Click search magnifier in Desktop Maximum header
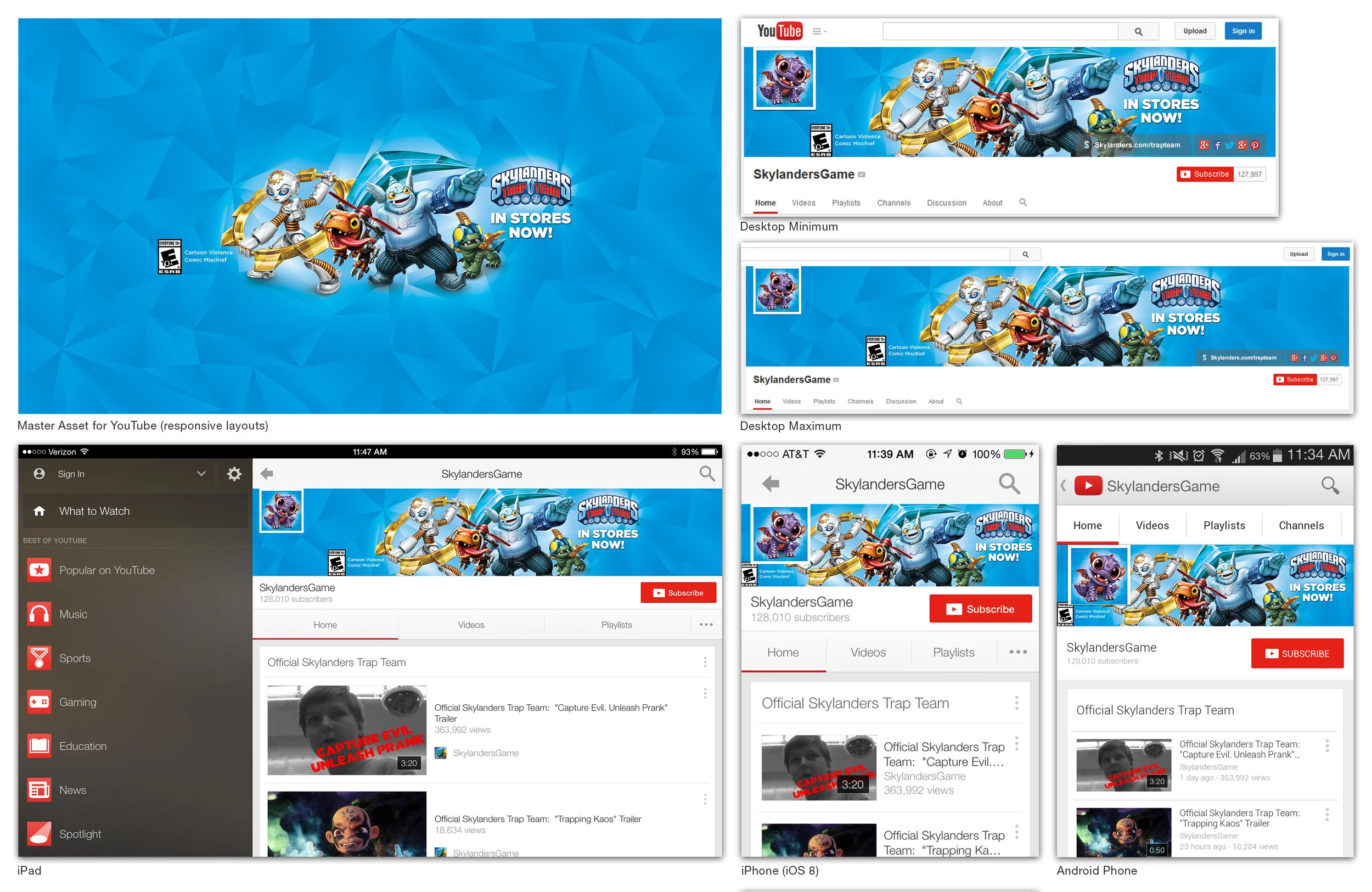 [x=1026, y=254]
